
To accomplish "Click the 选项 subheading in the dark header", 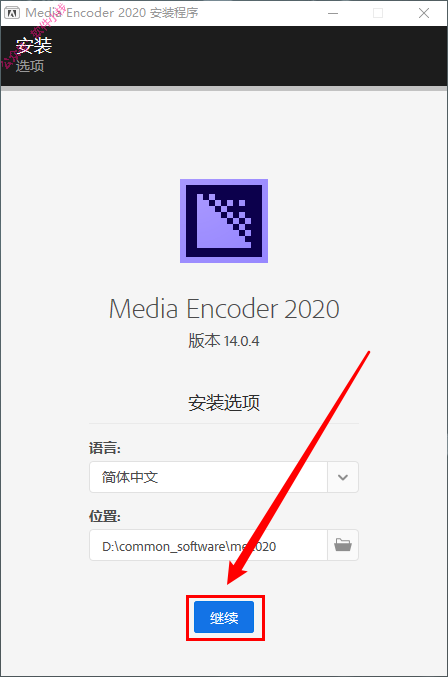I will [30, 66].
